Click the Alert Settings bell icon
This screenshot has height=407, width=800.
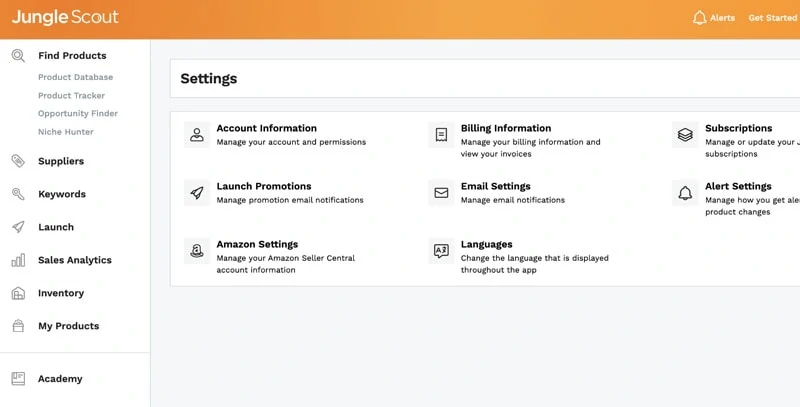point(685,193)
